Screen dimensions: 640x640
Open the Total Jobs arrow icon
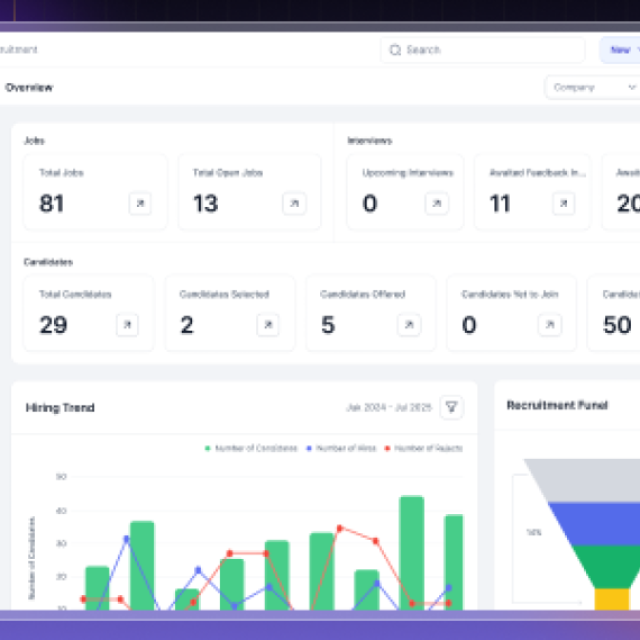pos(140,204)
